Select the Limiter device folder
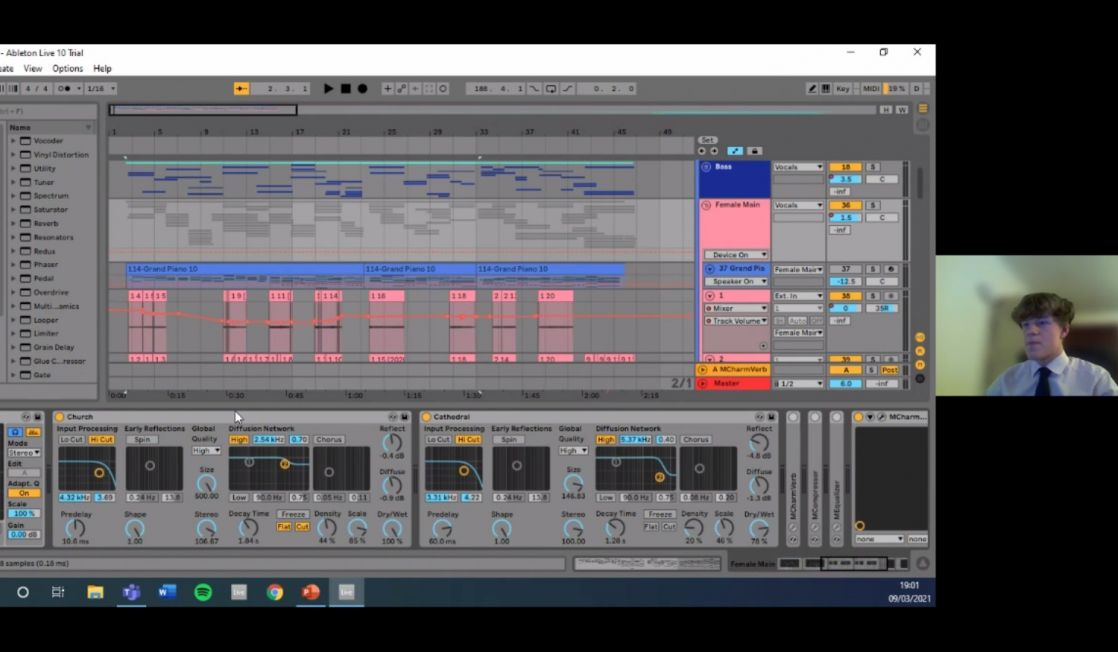 pos(46,334)
